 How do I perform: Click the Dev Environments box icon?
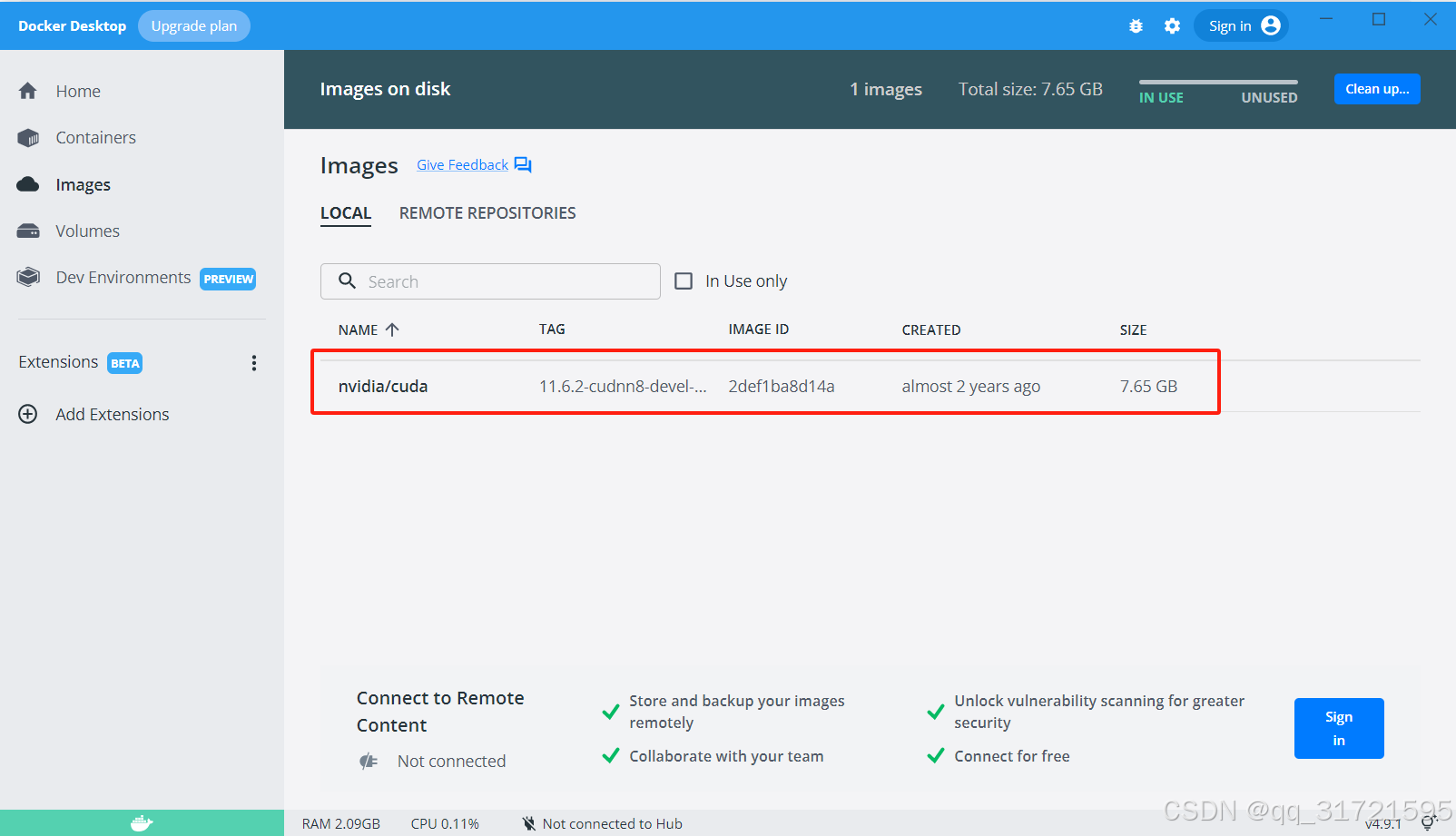28,278
